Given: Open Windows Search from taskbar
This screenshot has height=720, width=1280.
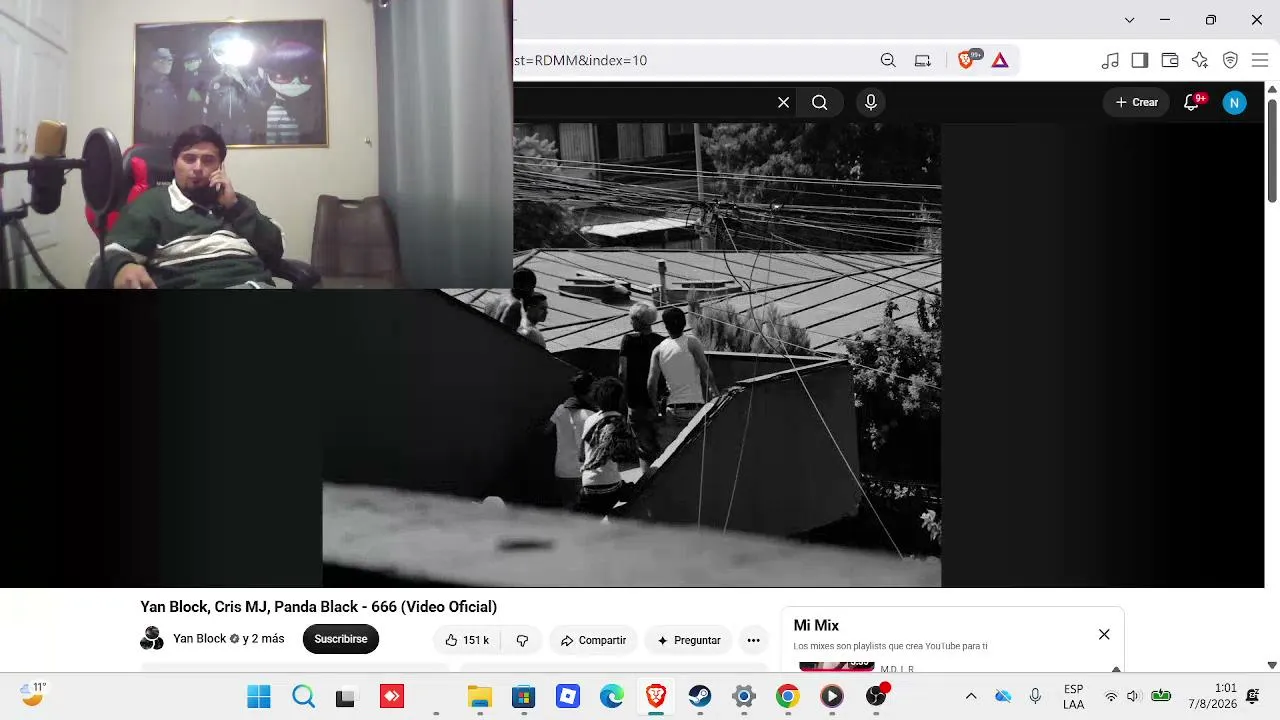Looking at the screenshot, I should (x=303, y=696).
